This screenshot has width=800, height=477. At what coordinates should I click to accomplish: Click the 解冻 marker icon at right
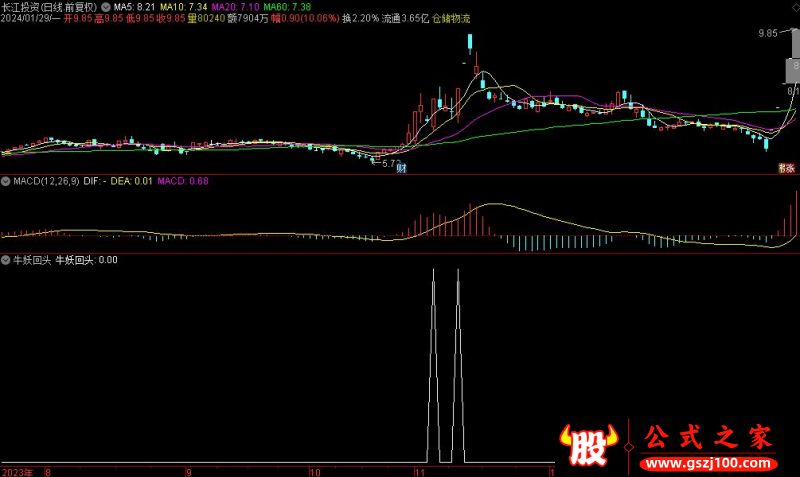tap(787, 168)
